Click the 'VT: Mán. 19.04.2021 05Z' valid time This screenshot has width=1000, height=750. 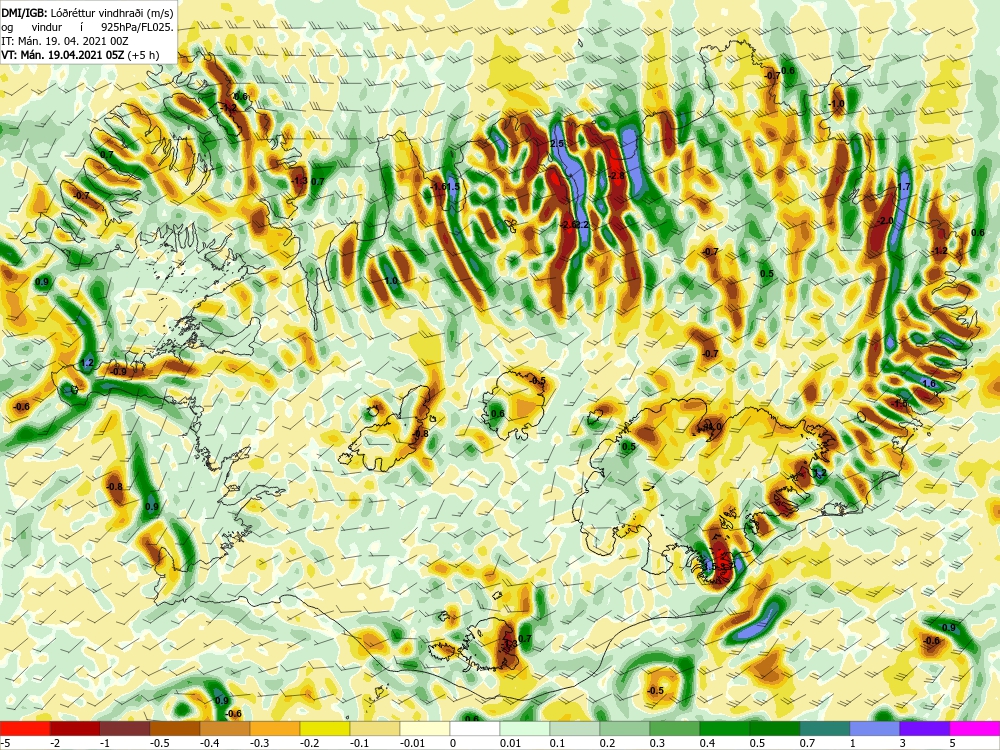pos(63,55)
